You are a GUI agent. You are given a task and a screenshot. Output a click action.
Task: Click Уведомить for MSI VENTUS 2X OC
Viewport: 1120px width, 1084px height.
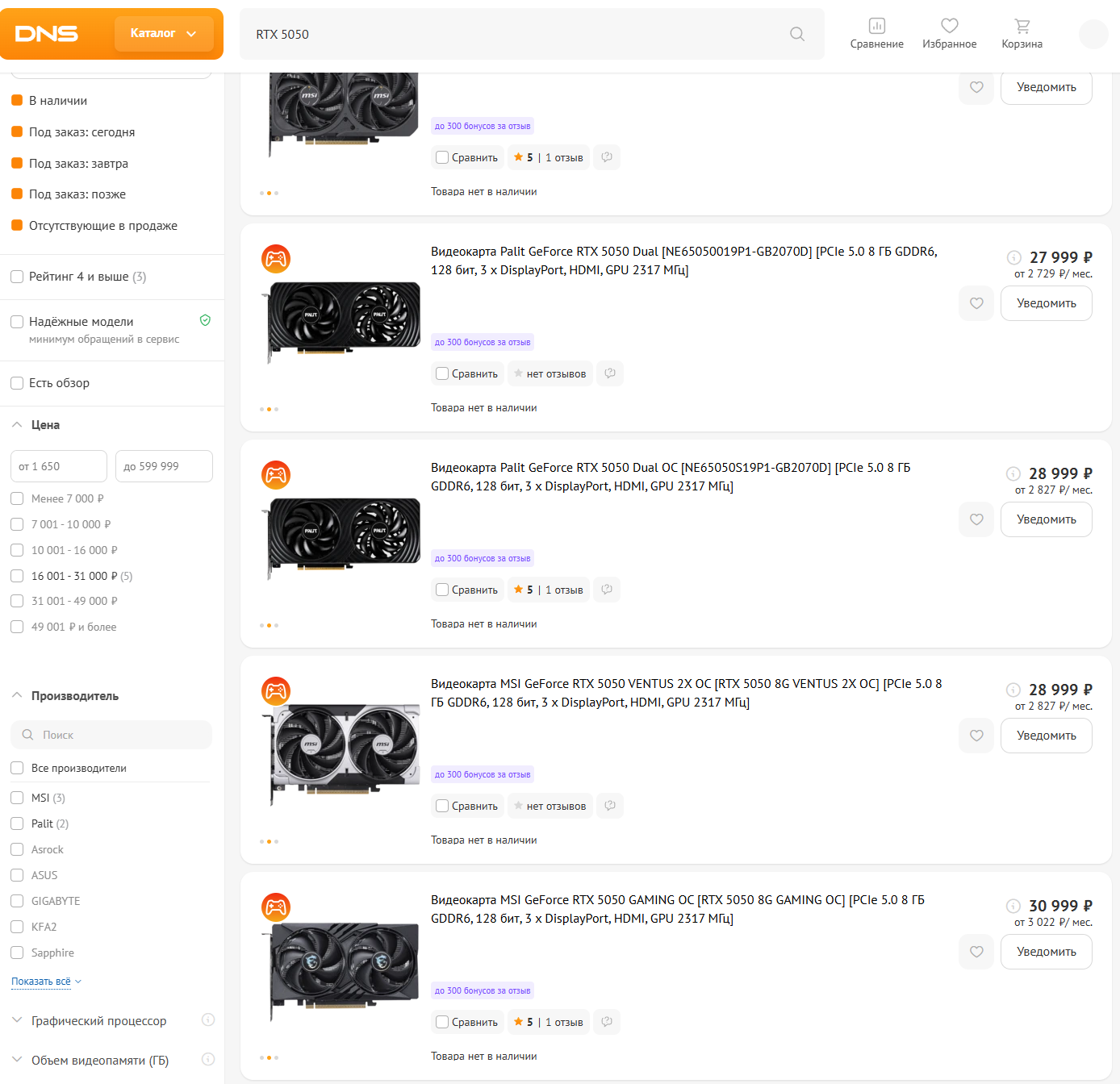coord(1047,736)
